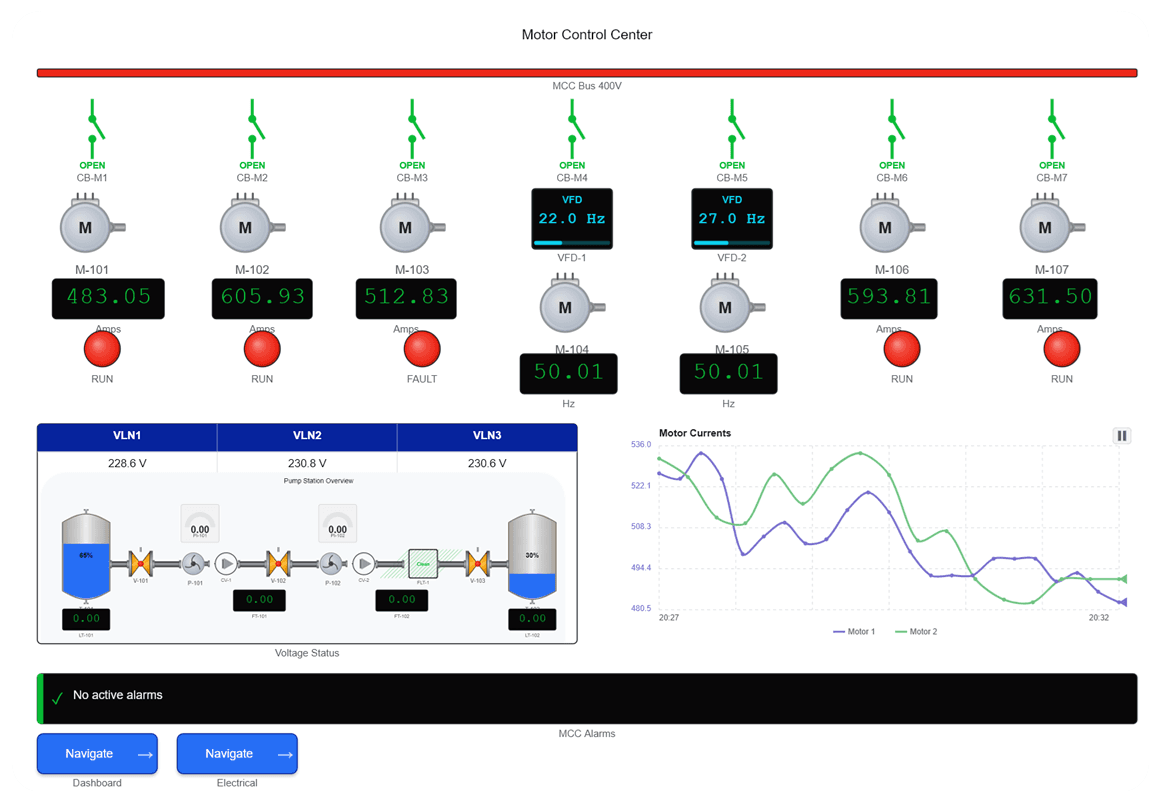This screenshot has height=791, width=1159.
Task: Click the 605.93 Amps readout
Action: [x=262, y=299]
